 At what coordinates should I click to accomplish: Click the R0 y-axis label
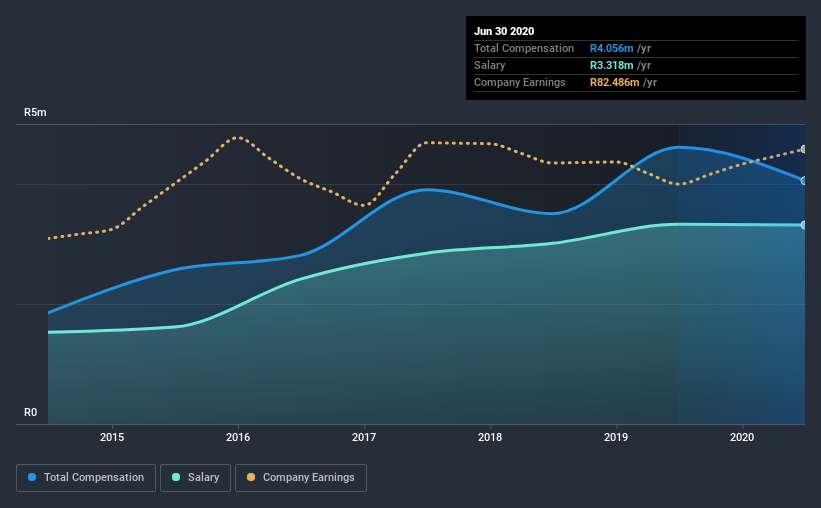(x=30, y=413)
